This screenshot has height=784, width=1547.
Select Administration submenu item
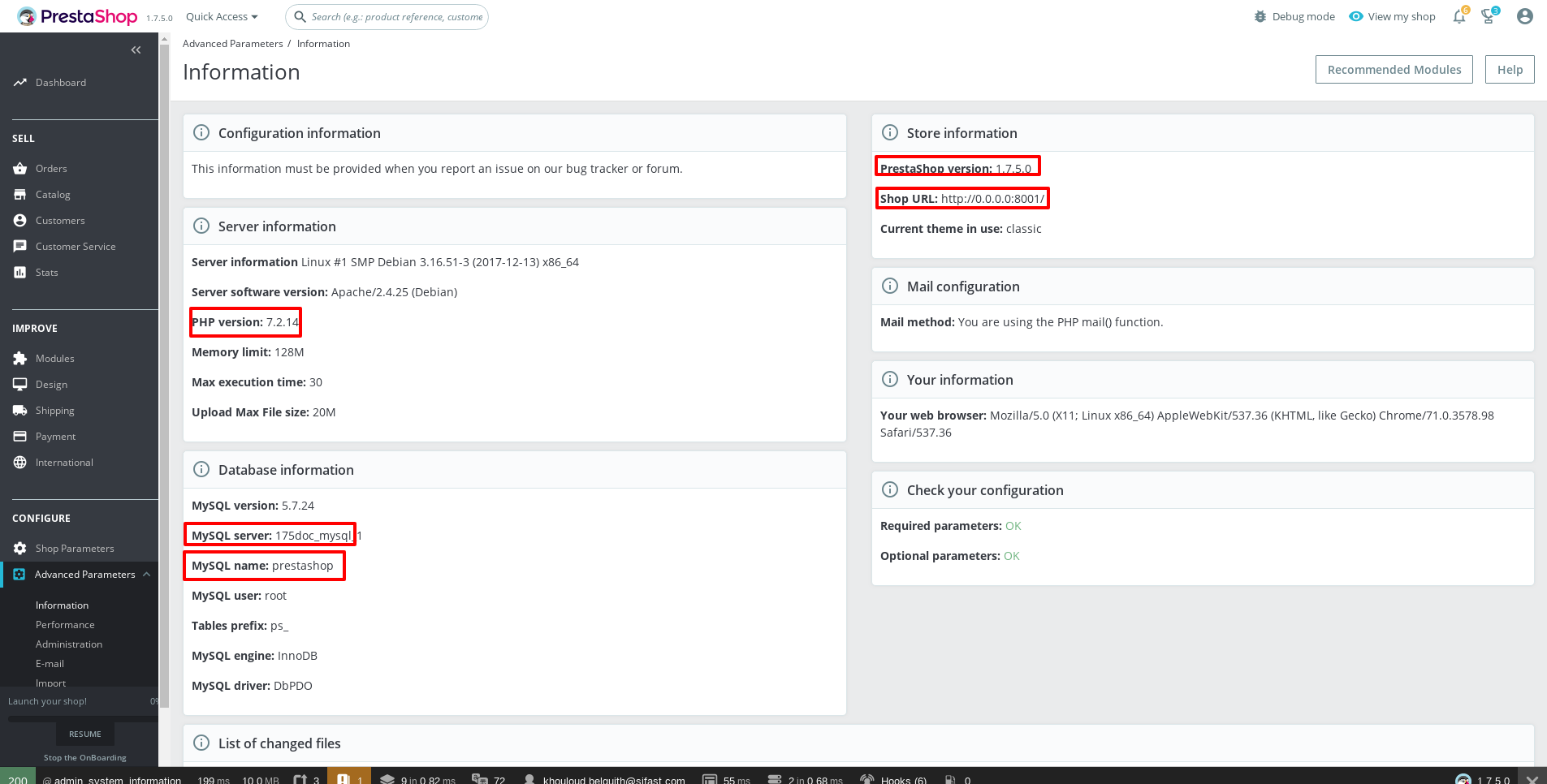(69, 644)
